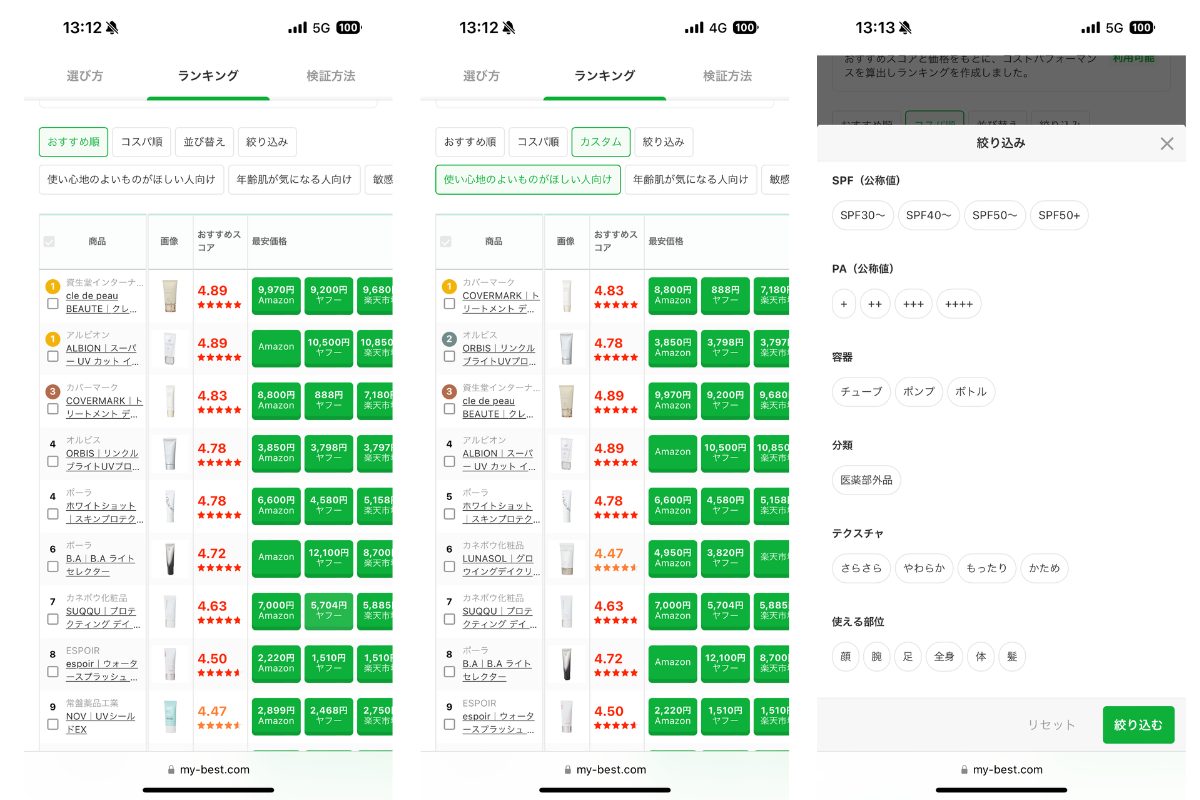Select ランキング tab in middle screenshot
The width and height of the screenshot is (1200, 800).
pos(604,76)
